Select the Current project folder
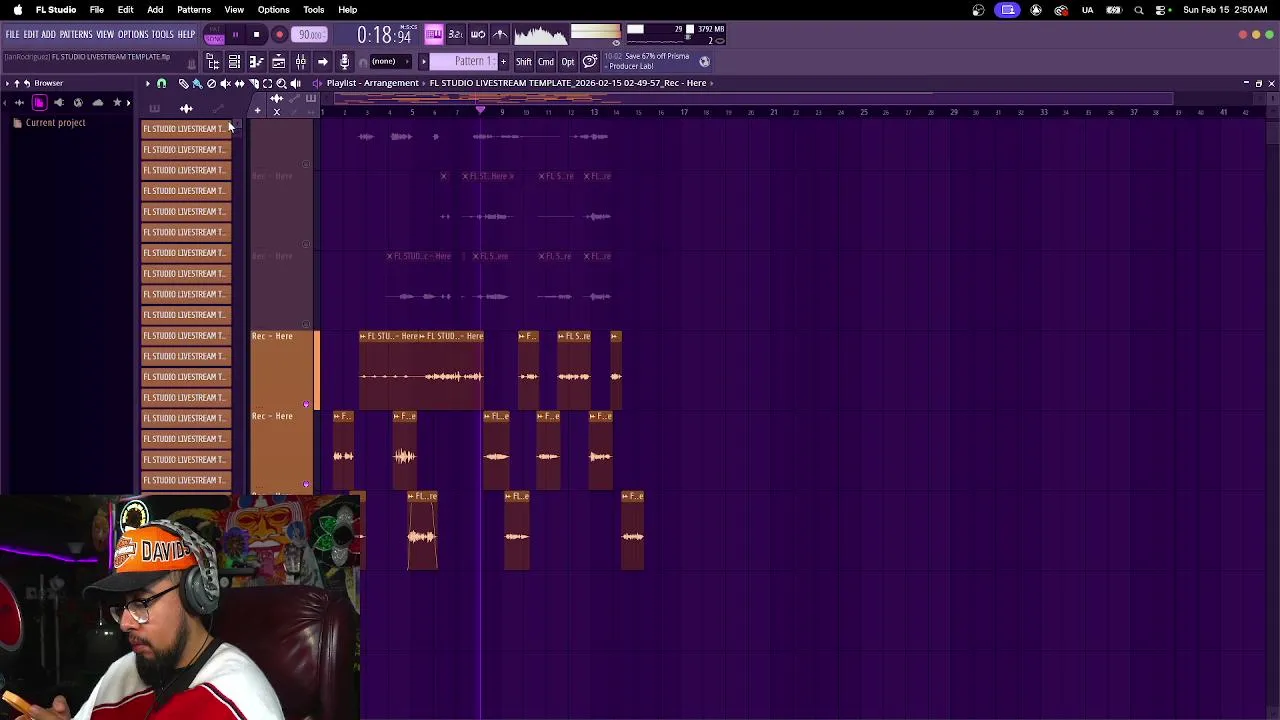 [56, 122]
